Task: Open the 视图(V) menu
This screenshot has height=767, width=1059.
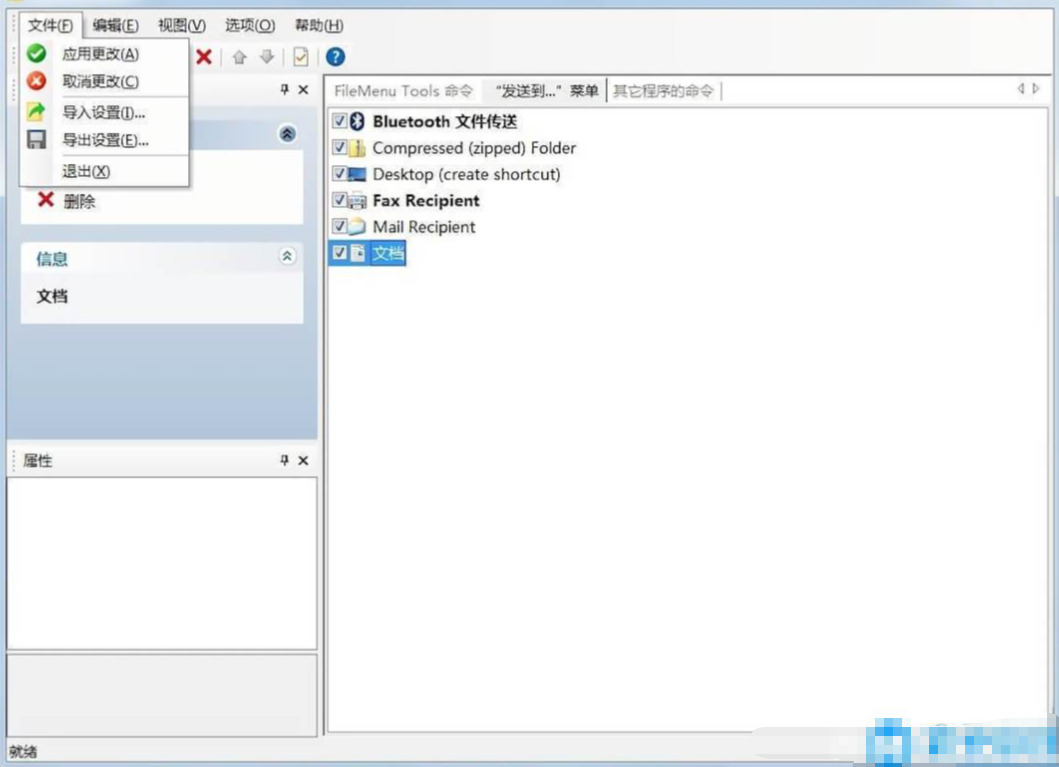Action: pyautogui.click(x=182, y=26)
